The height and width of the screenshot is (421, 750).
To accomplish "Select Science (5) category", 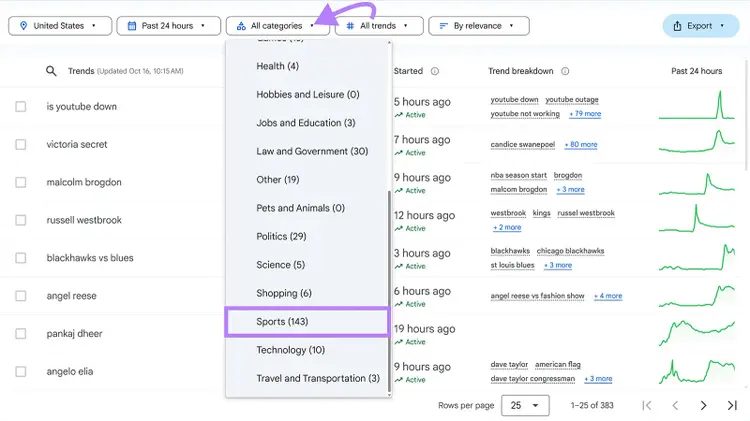I will coord(280,265).
